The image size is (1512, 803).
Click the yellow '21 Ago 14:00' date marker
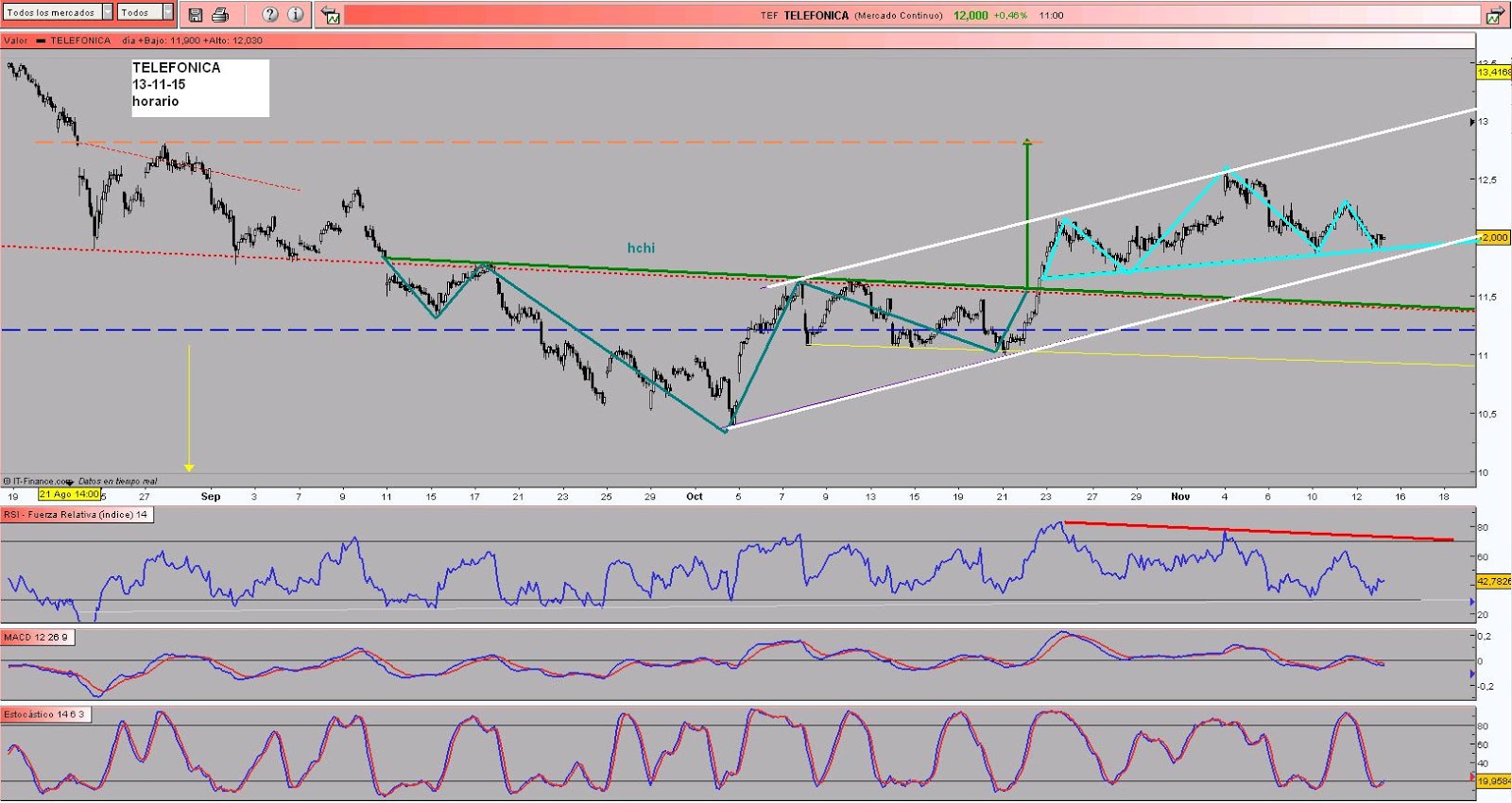[x=70, y=494]
